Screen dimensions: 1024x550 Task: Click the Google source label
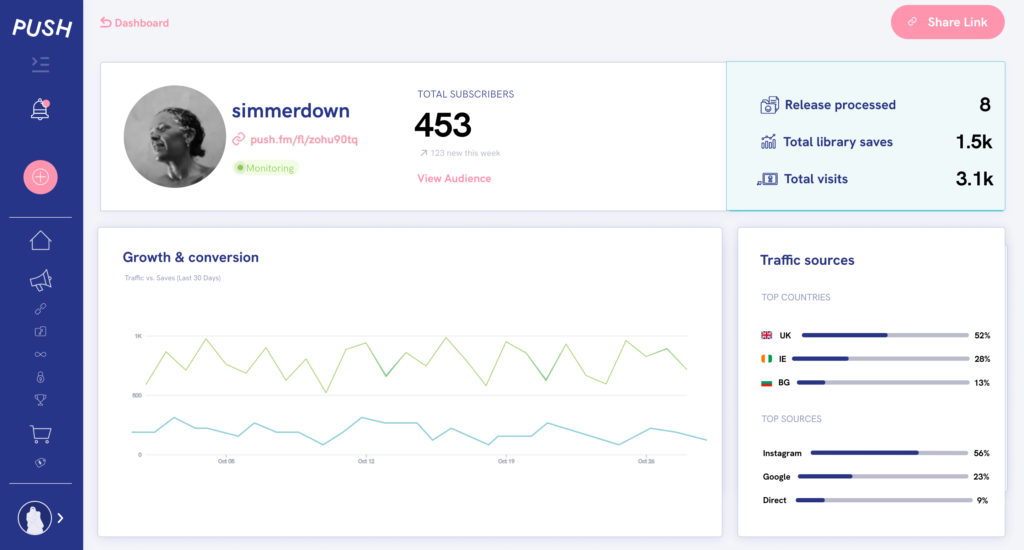click(776, 477)
